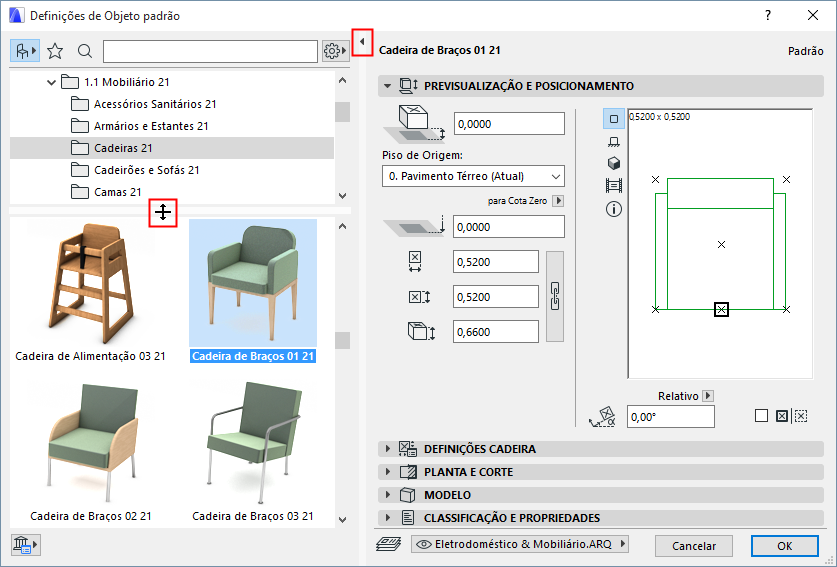Open the library manager icon
The image size is (837, 567).
tap(25, 545)
